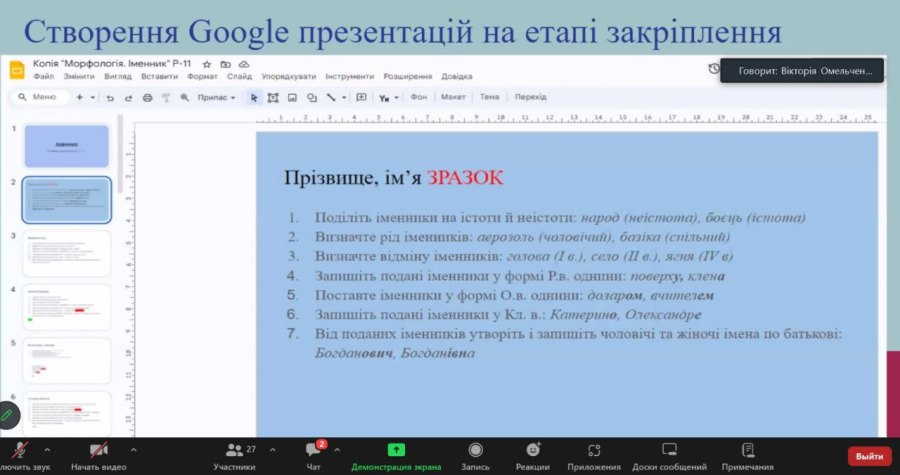Insert an image from toolbar
Screen dimensions: 900x475
(x=292, y=98)
